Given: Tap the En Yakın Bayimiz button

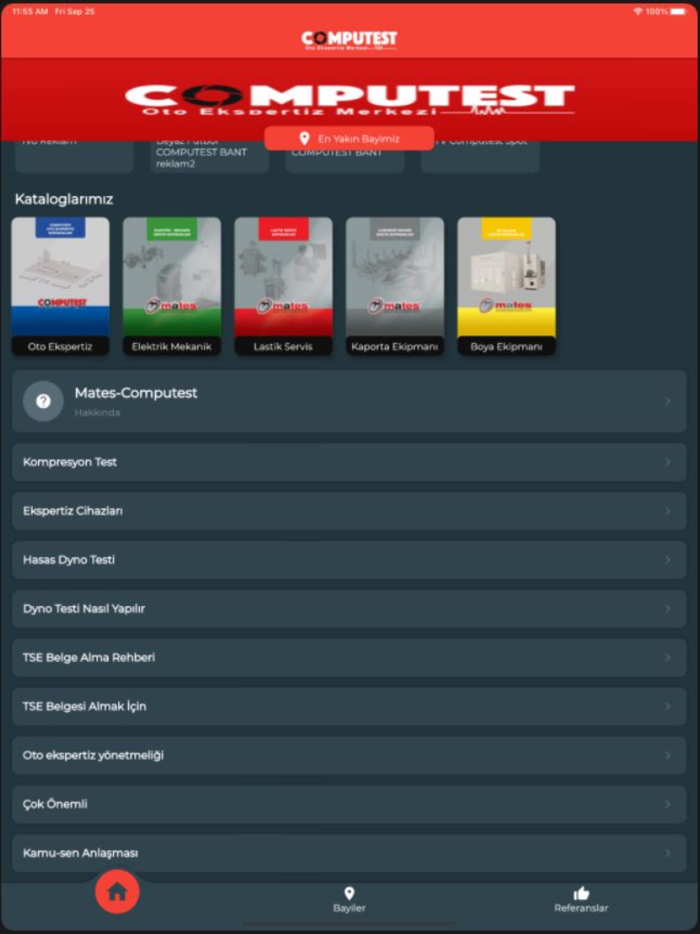Looking at the screenshot, I should pos(349,138).
